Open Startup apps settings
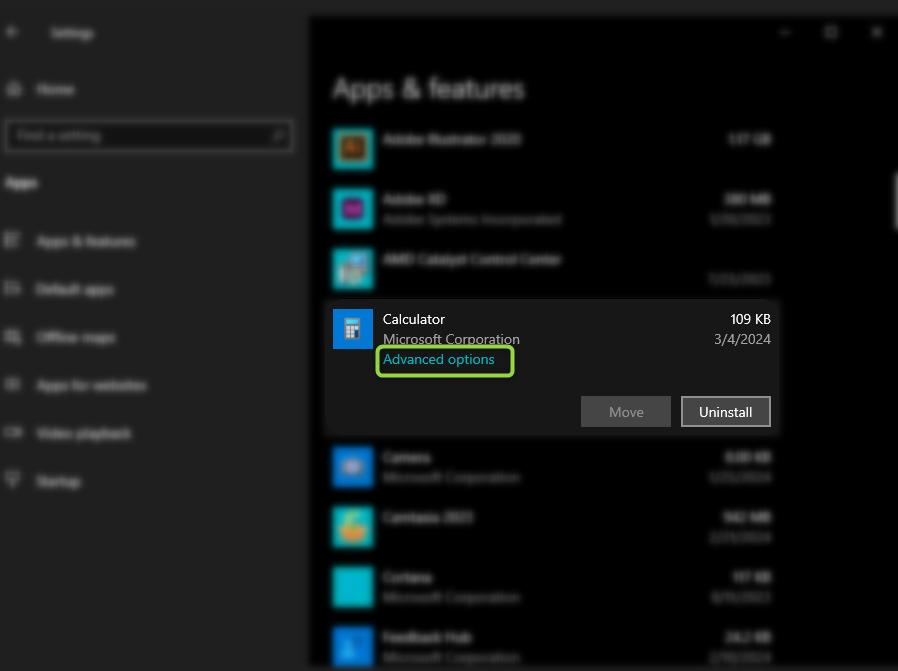The height and width of the screenshot is (671, 898). [x=58, y=482]
